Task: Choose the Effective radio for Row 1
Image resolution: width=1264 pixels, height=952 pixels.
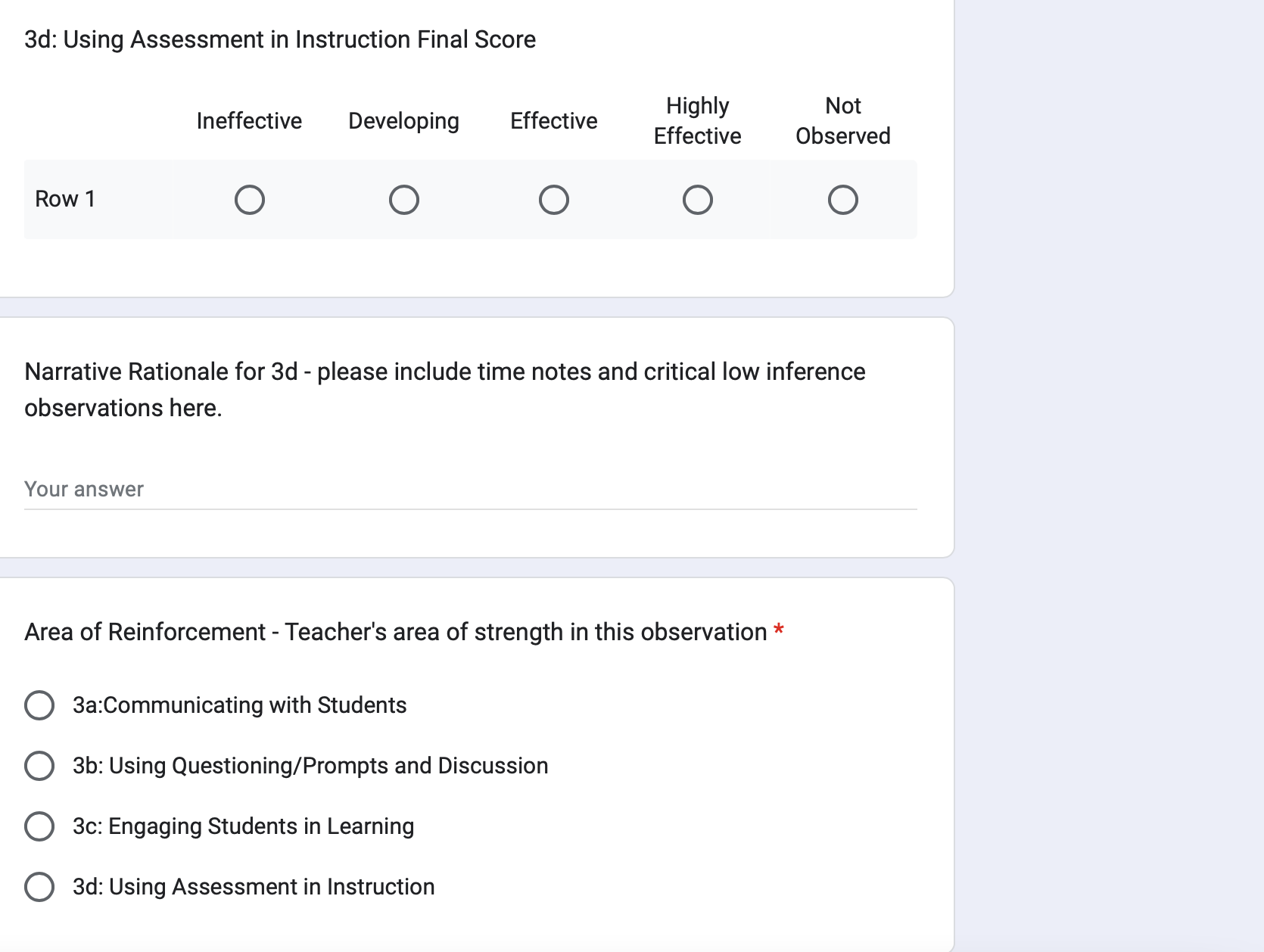Action: point(554,200)
